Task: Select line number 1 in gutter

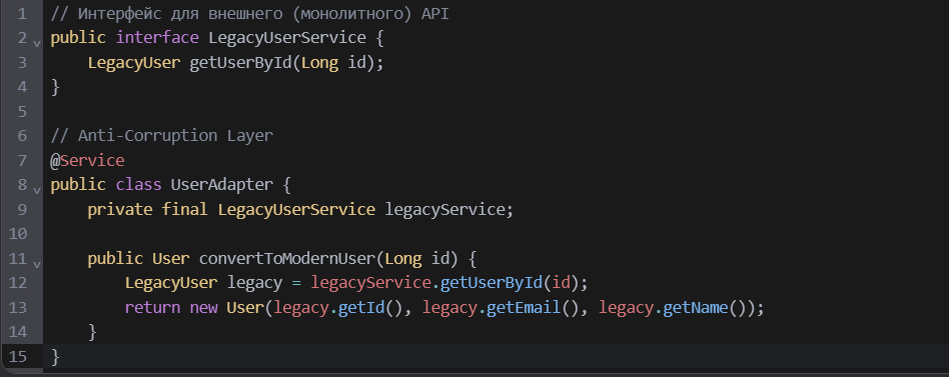Action: click(22, 13)
